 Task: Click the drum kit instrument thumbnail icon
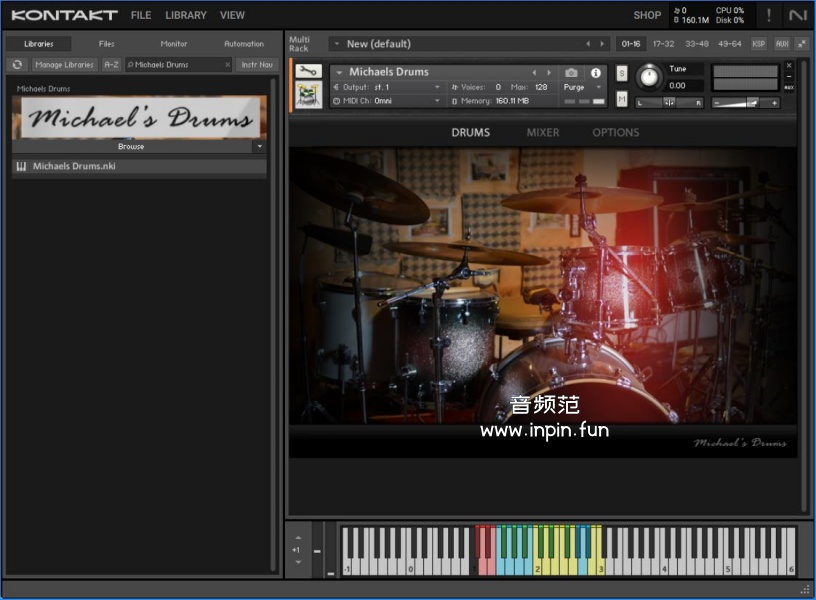(x=309, y=96)
